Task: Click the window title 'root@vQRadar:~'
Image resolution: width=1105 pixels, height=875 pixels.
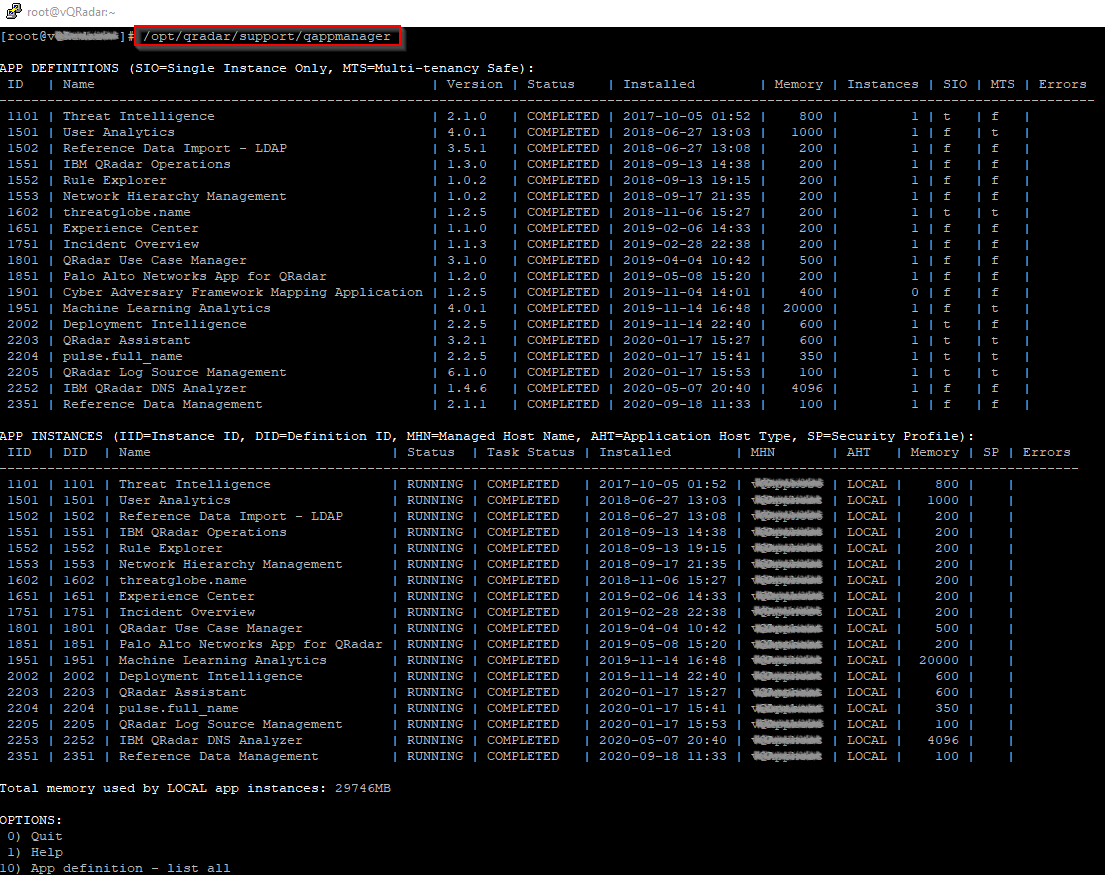Action: [x=71, y=12]
